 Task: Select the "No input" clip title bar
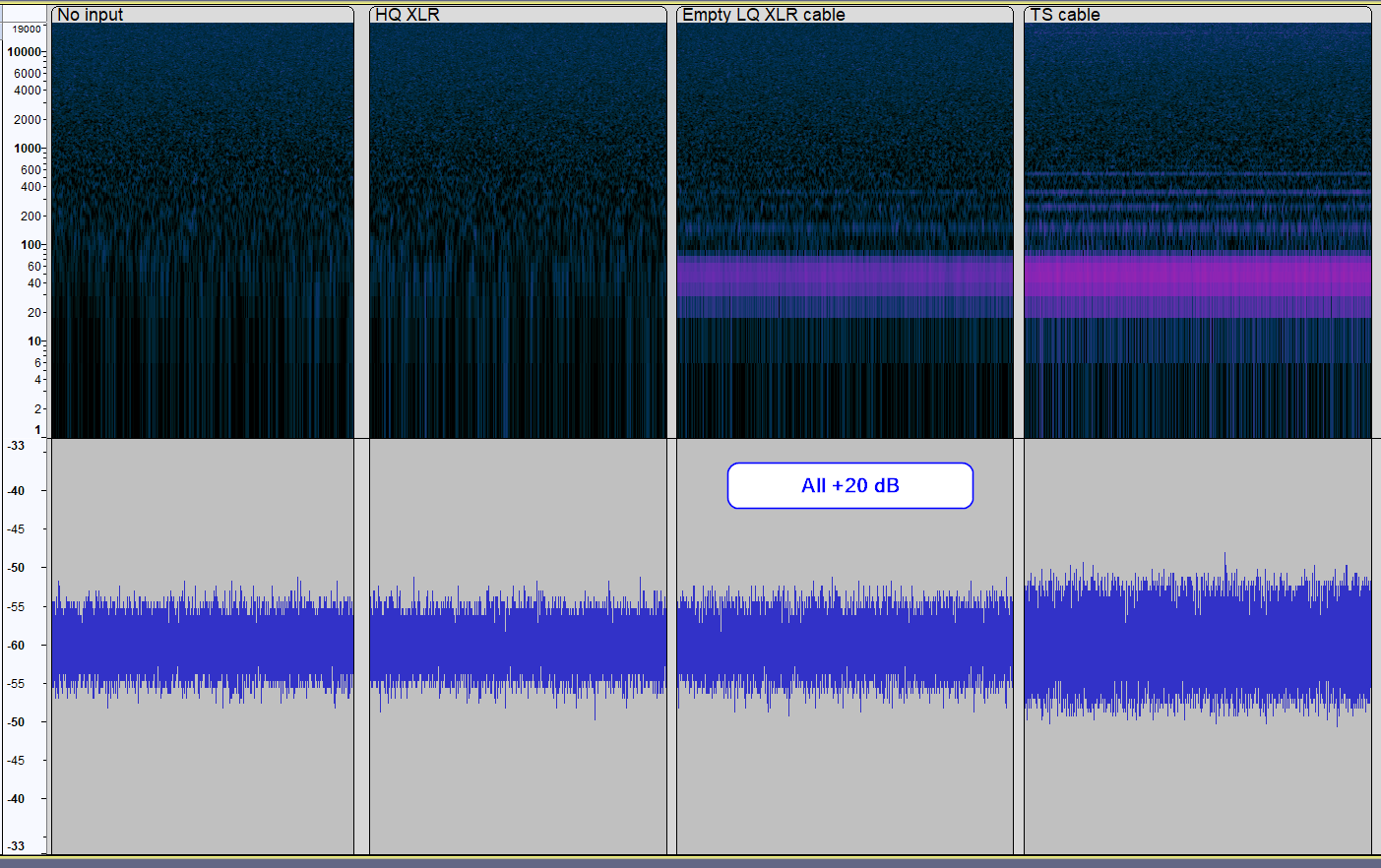click(x=202, y=15)
